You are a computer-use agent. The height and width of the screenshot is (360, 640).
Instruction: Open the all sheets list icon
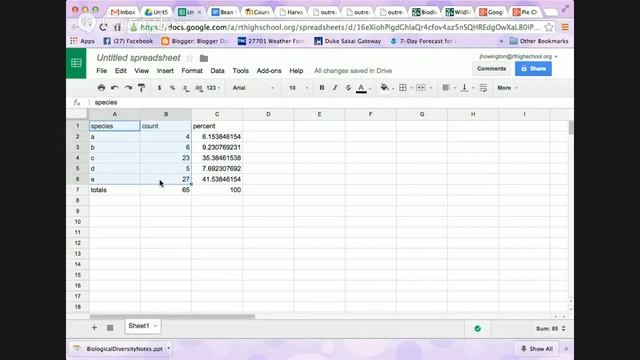pyautogui.click(x=110, y=327)
